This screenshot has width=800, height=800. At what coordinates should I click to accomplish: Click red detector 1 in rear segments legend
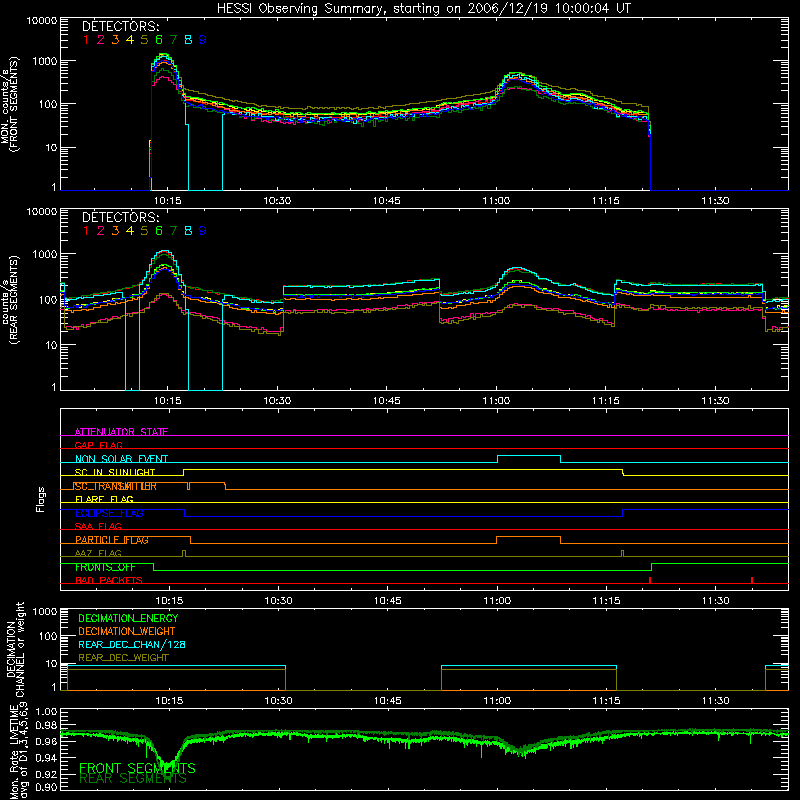coord(86,231)
